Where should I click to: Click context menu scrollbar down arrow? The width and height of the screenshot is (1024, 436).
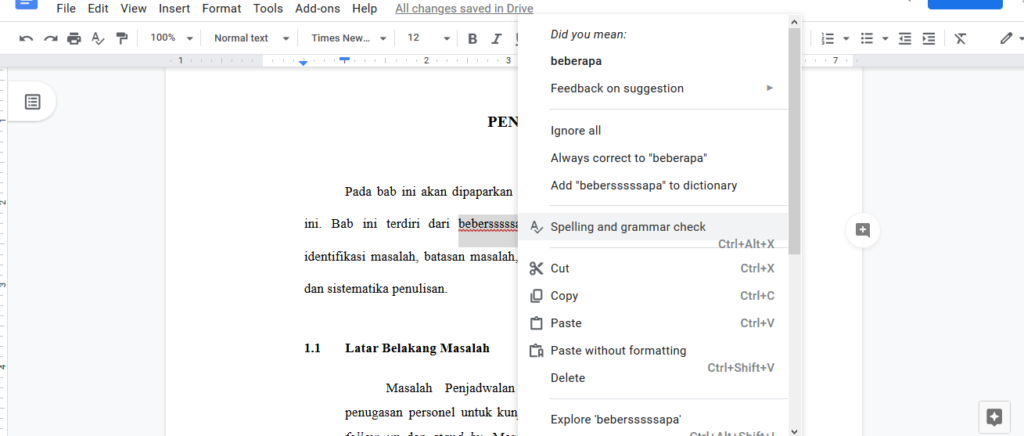794,431
